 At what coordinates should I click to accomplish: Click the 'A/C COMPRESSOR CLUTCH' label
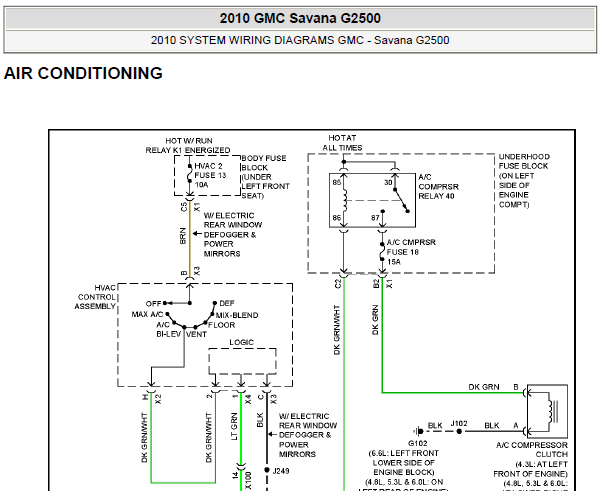[532, 450]
